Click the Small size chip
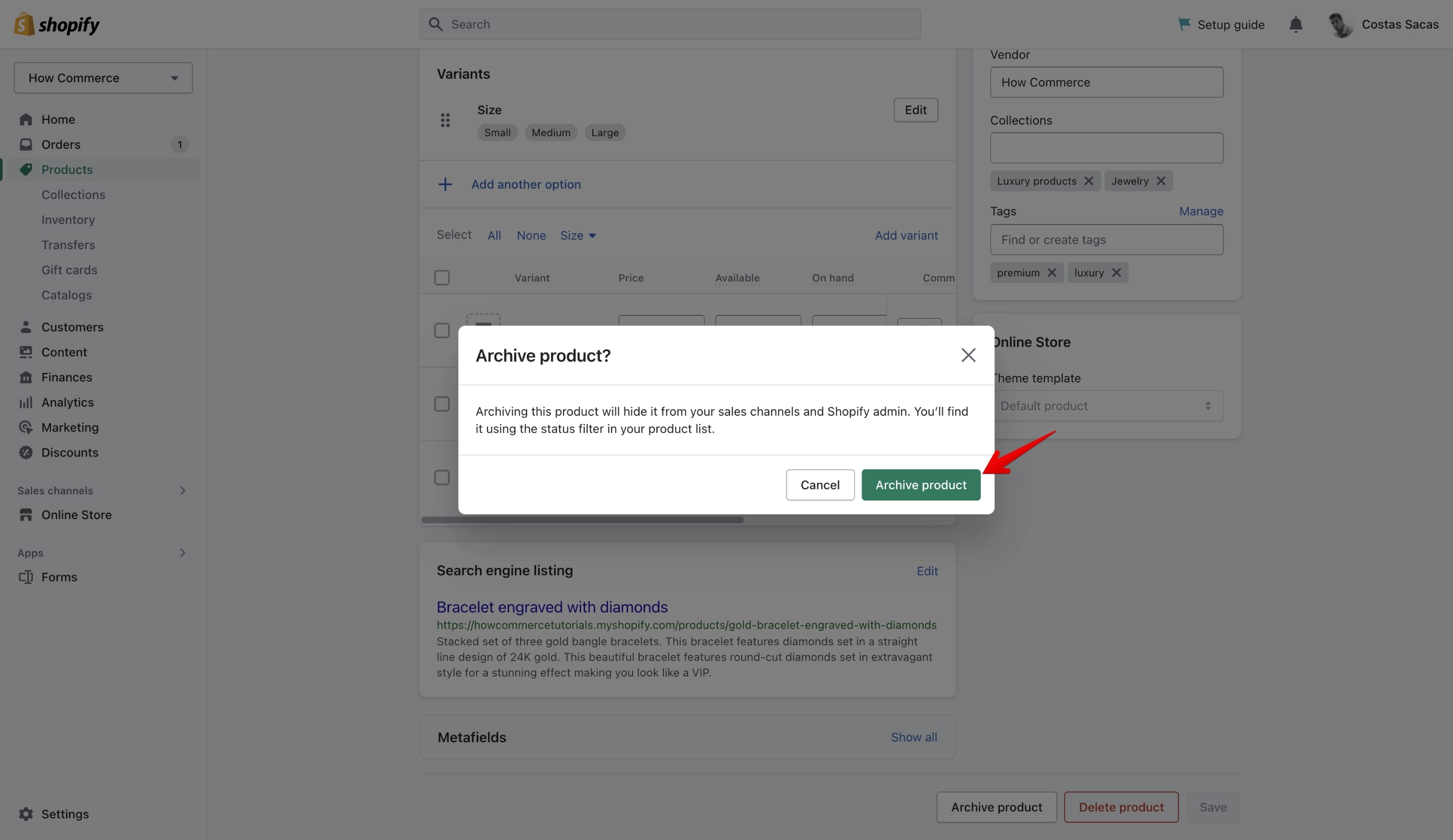The width and height of the screenshot is (1453, 840). pos(497,133)
